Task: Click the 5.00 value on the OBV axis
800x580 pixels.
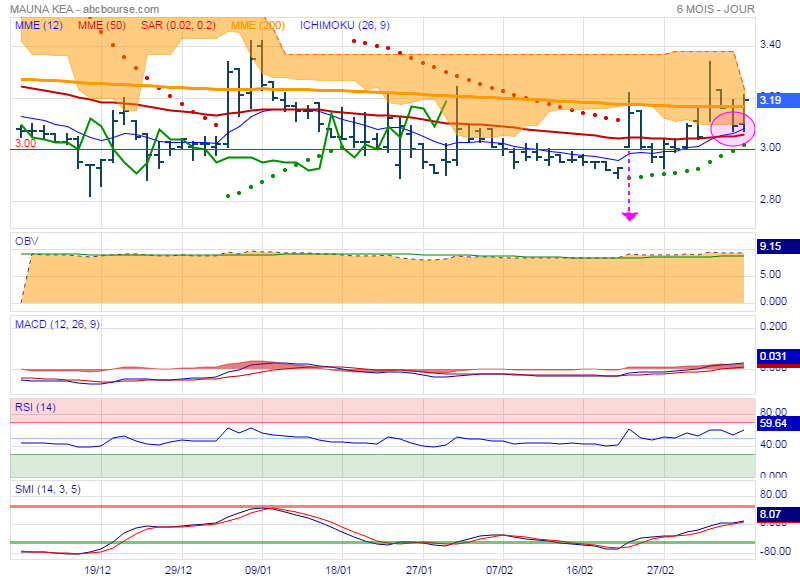Action: tap(770, 274)
